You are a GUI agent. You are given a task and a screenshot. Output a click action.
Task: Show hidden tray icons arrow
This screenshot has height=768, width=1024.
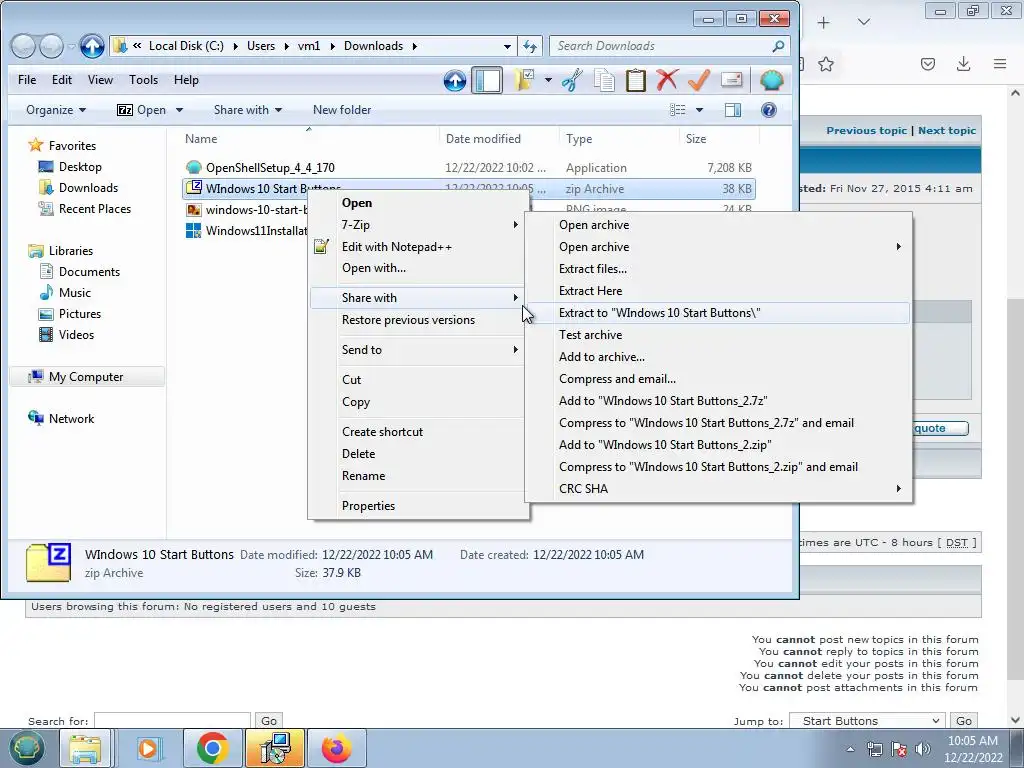click(850, 749)
